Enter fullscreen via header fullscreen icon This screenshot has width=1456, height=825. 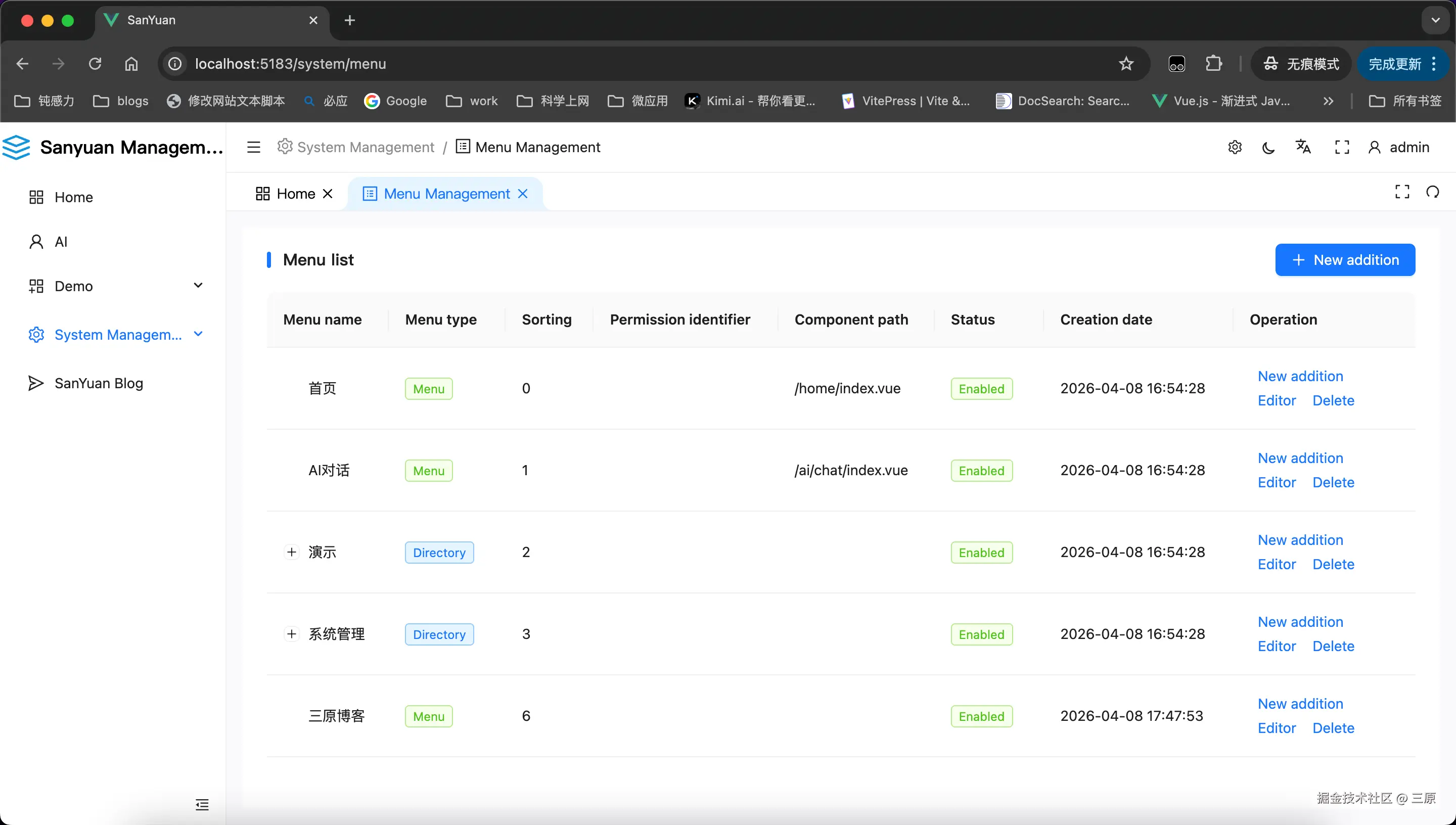click(x=1342, y=147)
